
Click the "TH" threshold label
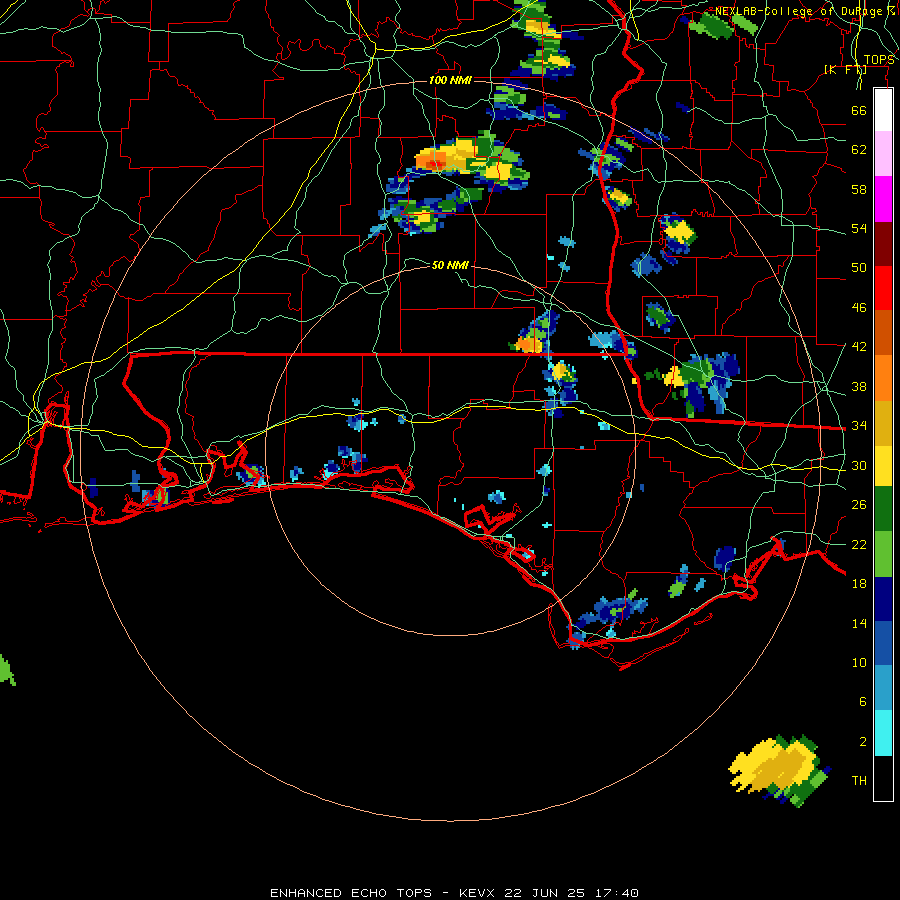[859, 781]
